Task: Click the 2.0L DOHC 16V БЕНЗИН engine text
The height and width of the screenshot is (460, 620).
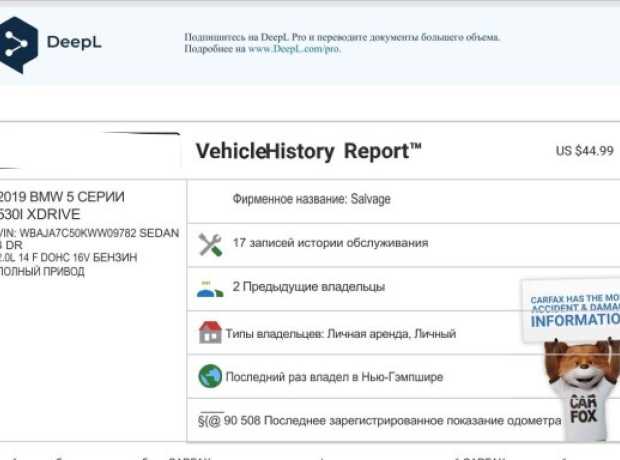Action: [68, 257]
